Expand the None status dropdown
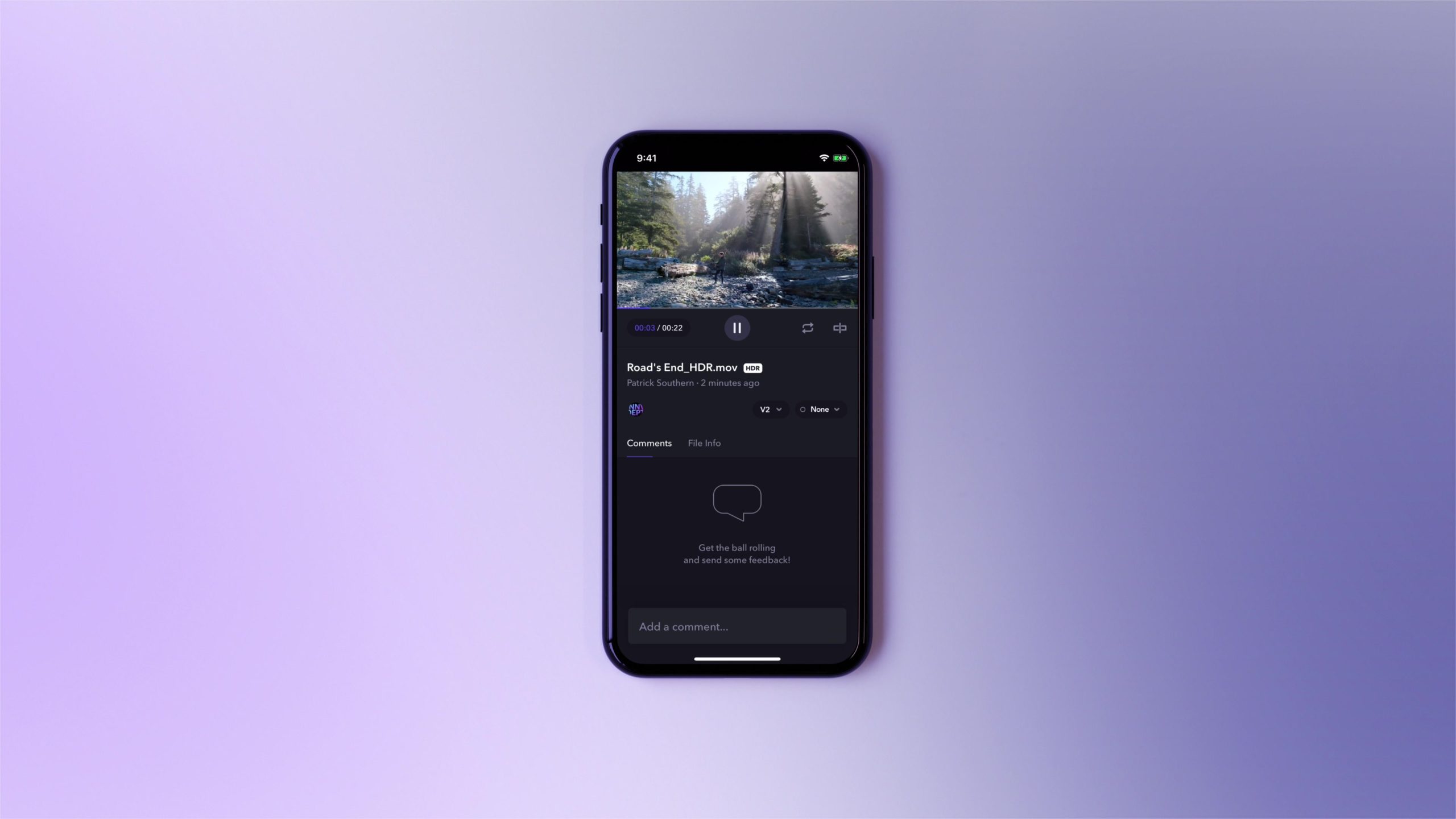Screen dimensions: 1456x819 (820, 409)
